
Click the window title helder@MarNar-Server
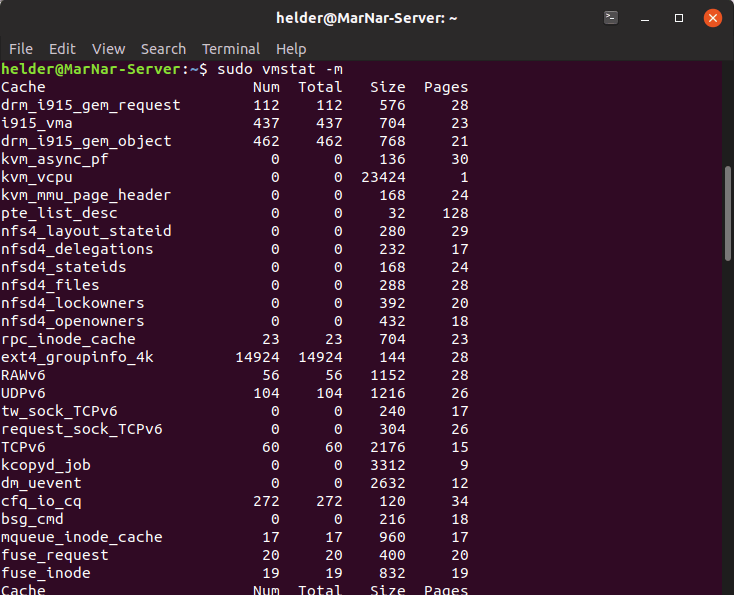(367, 18)
